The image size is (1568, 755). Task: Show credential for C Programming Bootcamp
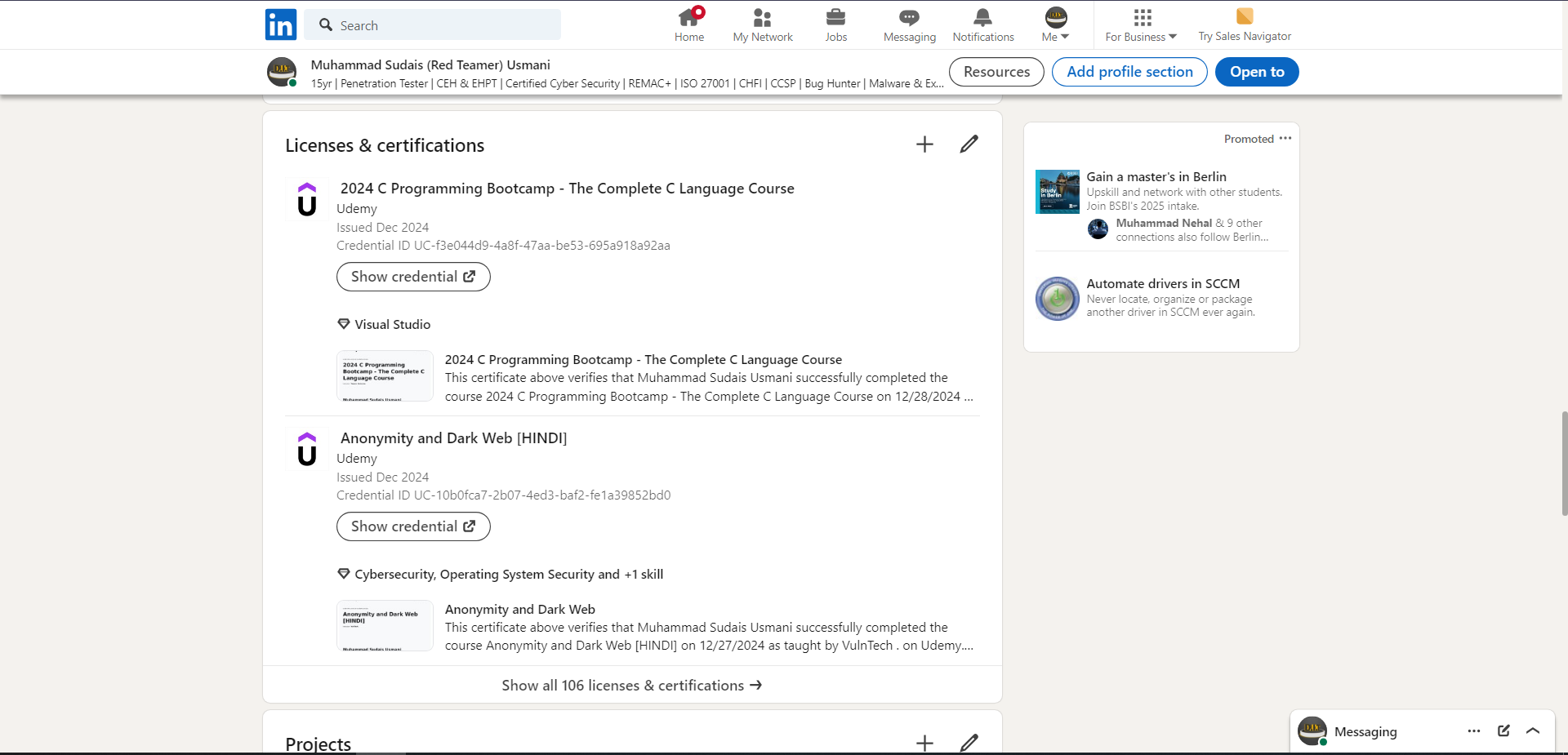(413, 277)
